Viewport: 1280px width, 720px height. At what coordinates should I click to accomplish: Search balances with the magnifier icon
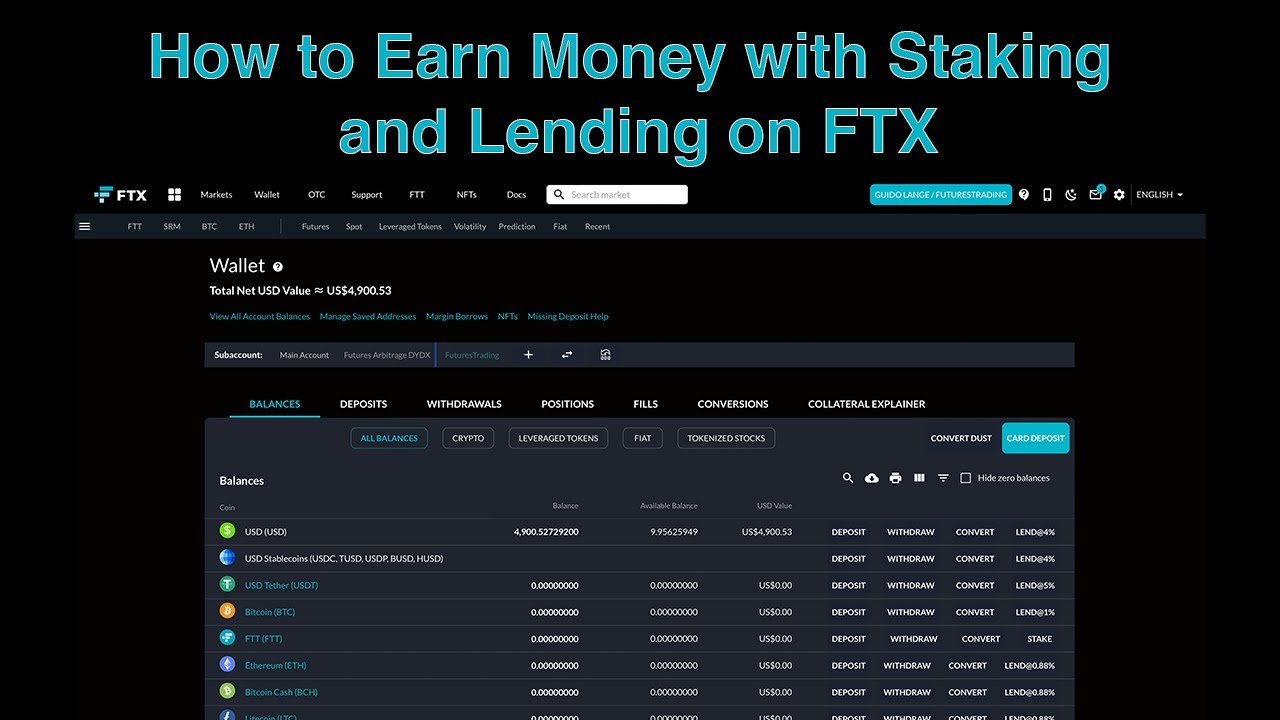point(848,478)
